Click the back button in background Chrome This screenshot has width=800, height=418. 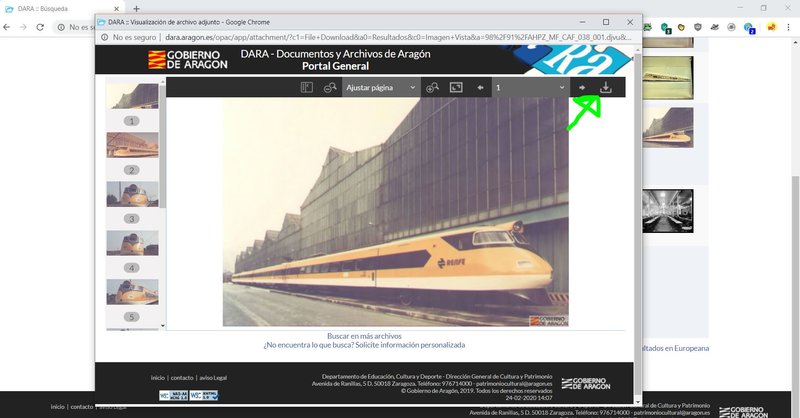pyautogui.click(x=7, y=27)
